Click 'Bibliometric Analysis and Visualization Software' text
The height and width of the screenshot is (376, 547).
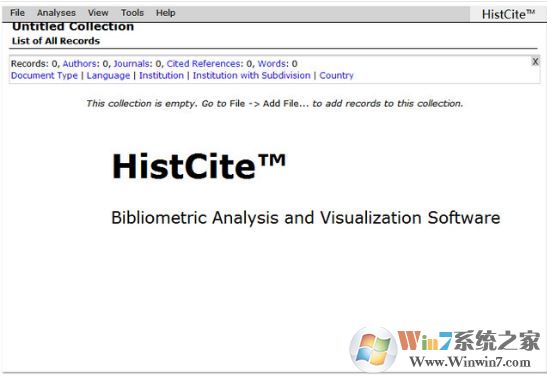(306, 218)
